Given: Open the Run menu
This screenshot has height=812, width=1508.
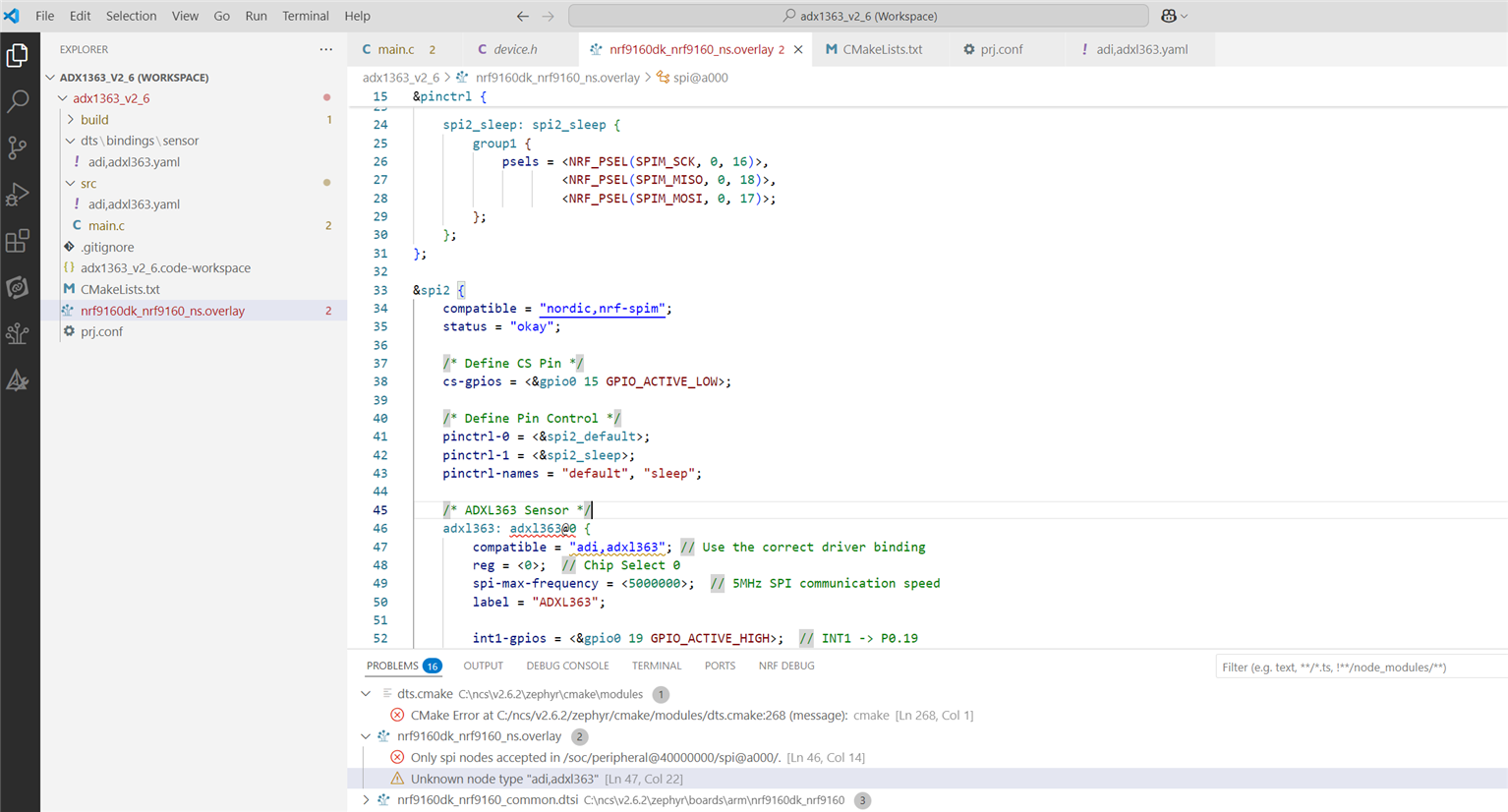Looking at the screenshot, I should [257, 16].
